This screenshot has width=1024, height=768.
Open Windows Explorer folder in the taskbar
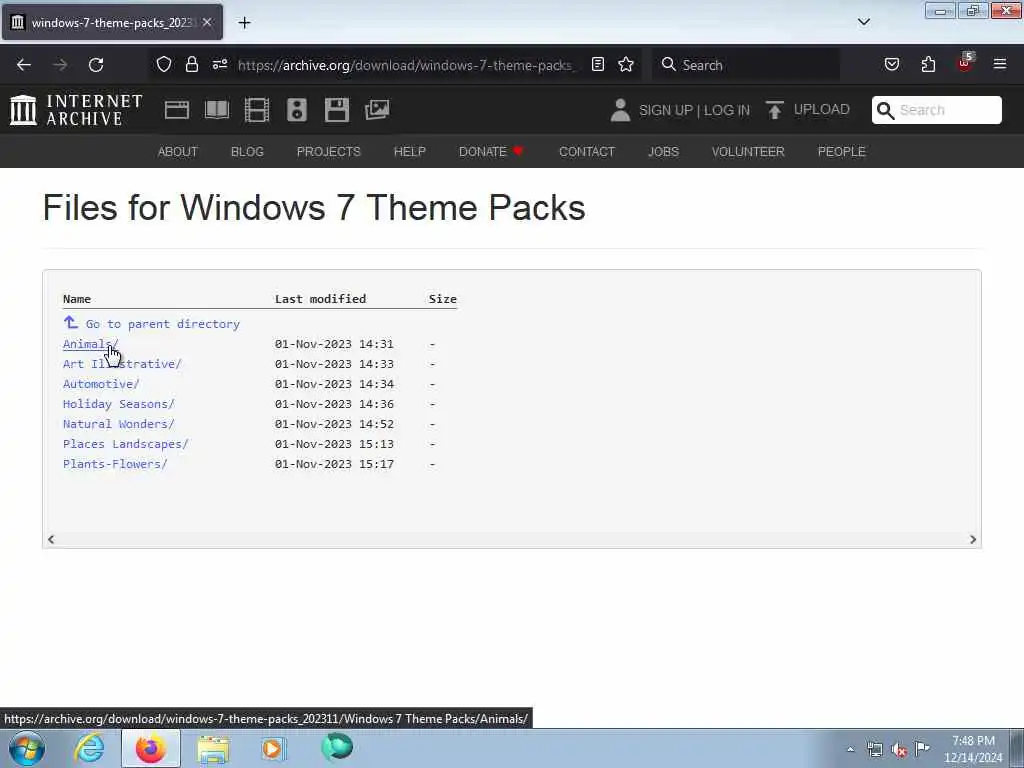213,749
